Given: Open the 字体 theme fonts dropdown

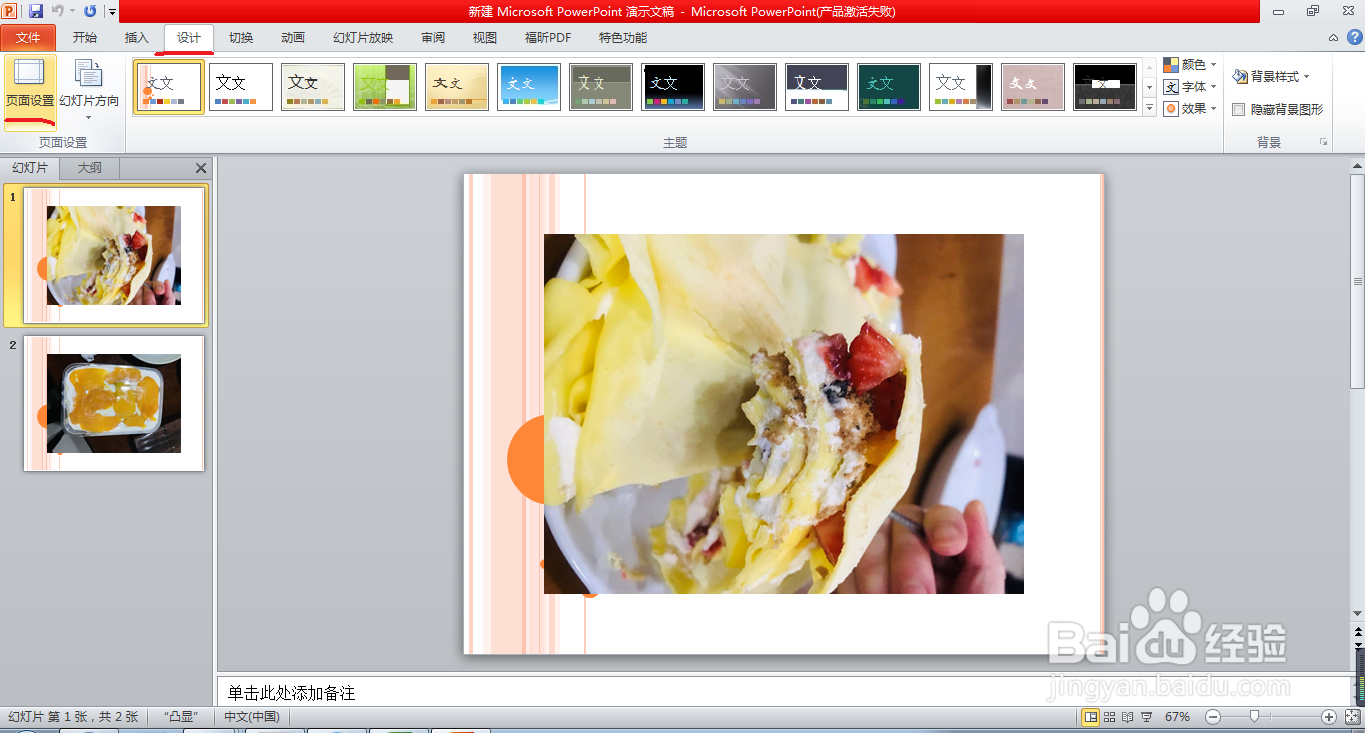Looking at the screenshot, I should coord(1190,87).
